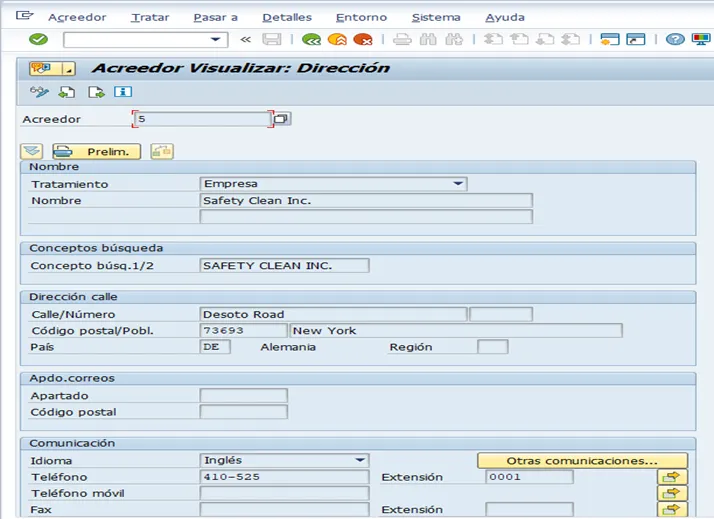Image resolution: width=714 pixels, height=519 pixels.
Task: Open the Sistema menu
Action: pos(436,17)
